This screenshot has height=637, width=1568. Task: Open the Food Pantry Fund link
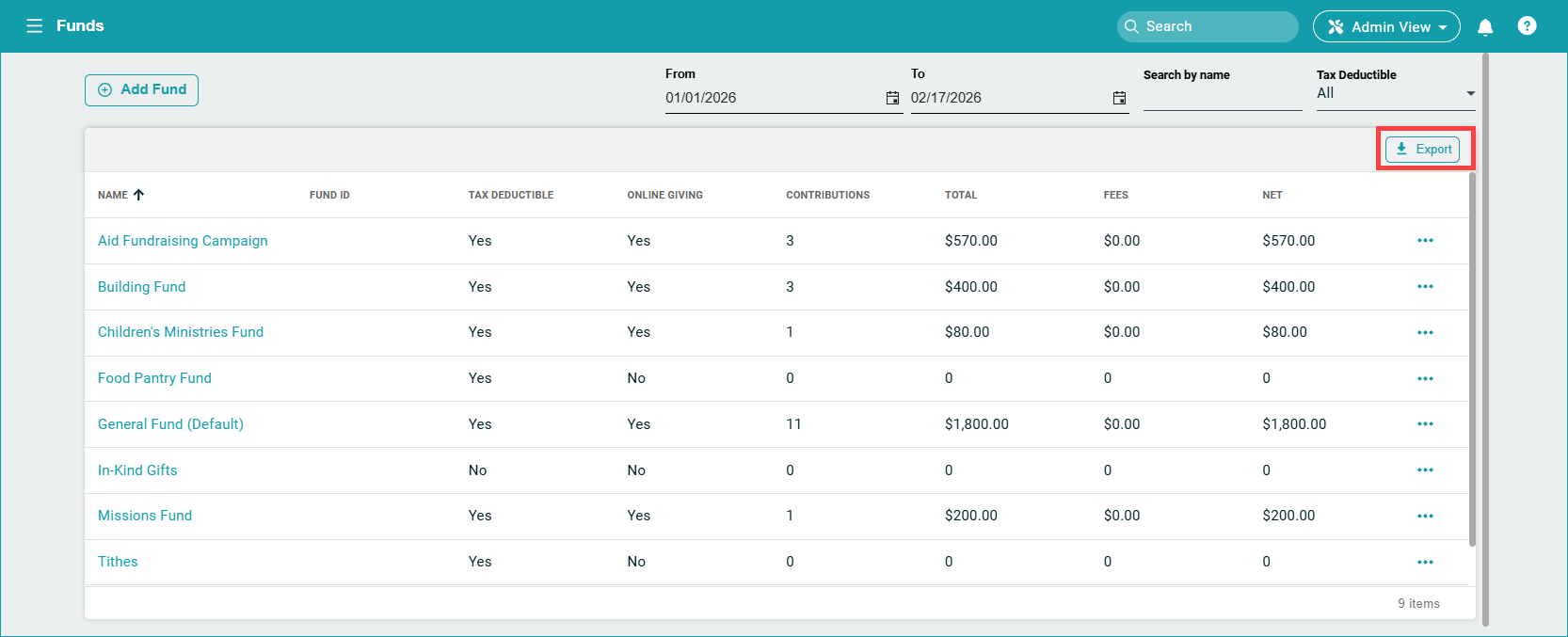(154, 378)
